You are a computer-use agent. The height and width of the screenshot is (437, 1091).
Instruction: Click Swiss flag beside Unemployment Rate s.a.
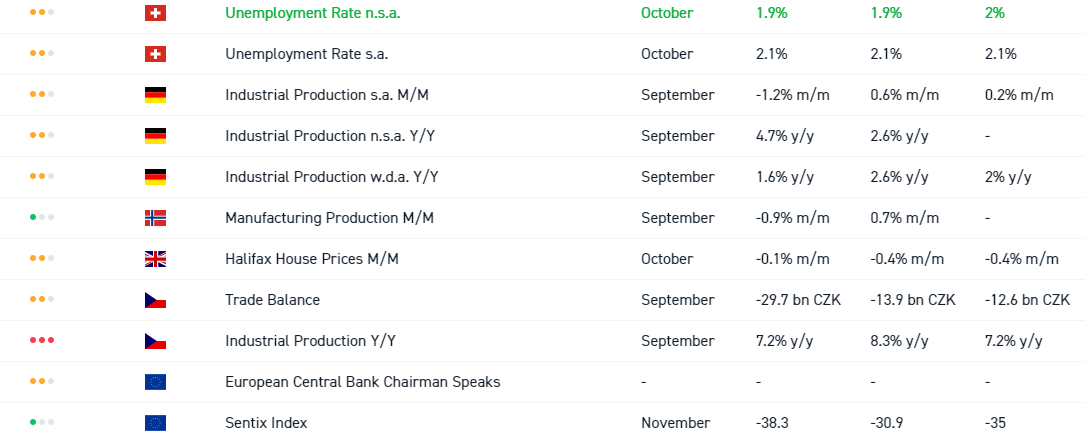[155, 54]
